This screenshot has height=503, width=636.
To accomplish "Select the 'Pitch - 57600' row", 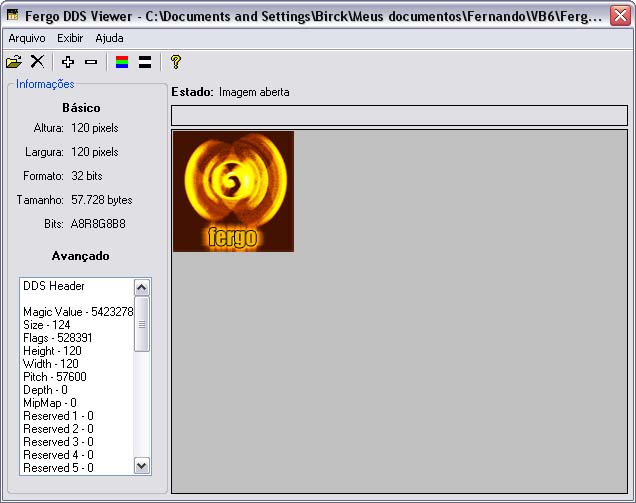I will (x=76, y=377).
